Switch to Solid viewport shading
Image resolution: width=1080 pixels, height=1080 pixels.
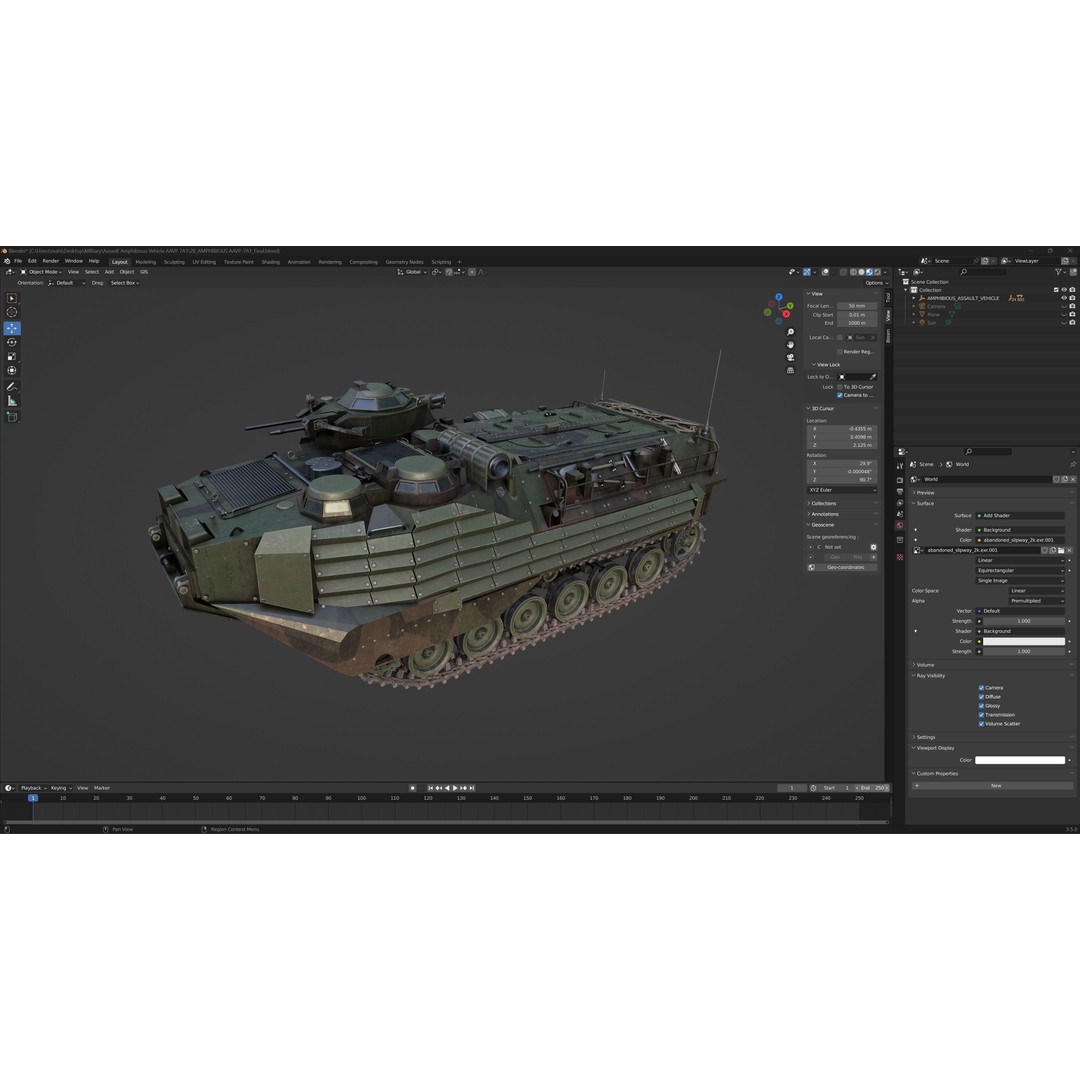tap(861, 272)
